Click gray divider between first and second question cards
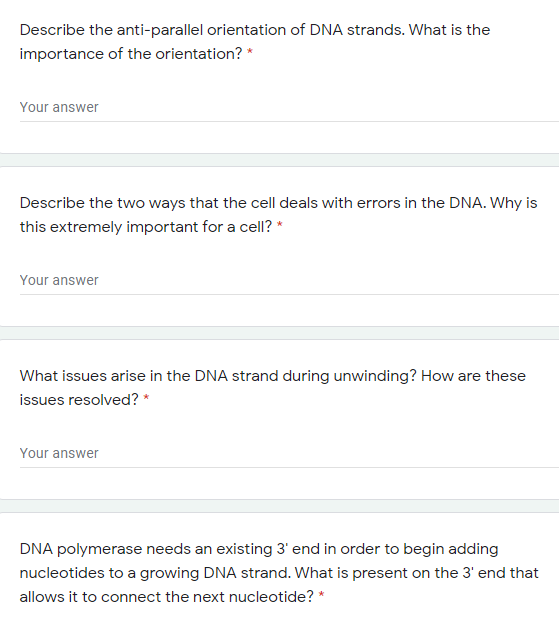The width and height of the screenshot is (559, 617). click(x=279, y=160)
